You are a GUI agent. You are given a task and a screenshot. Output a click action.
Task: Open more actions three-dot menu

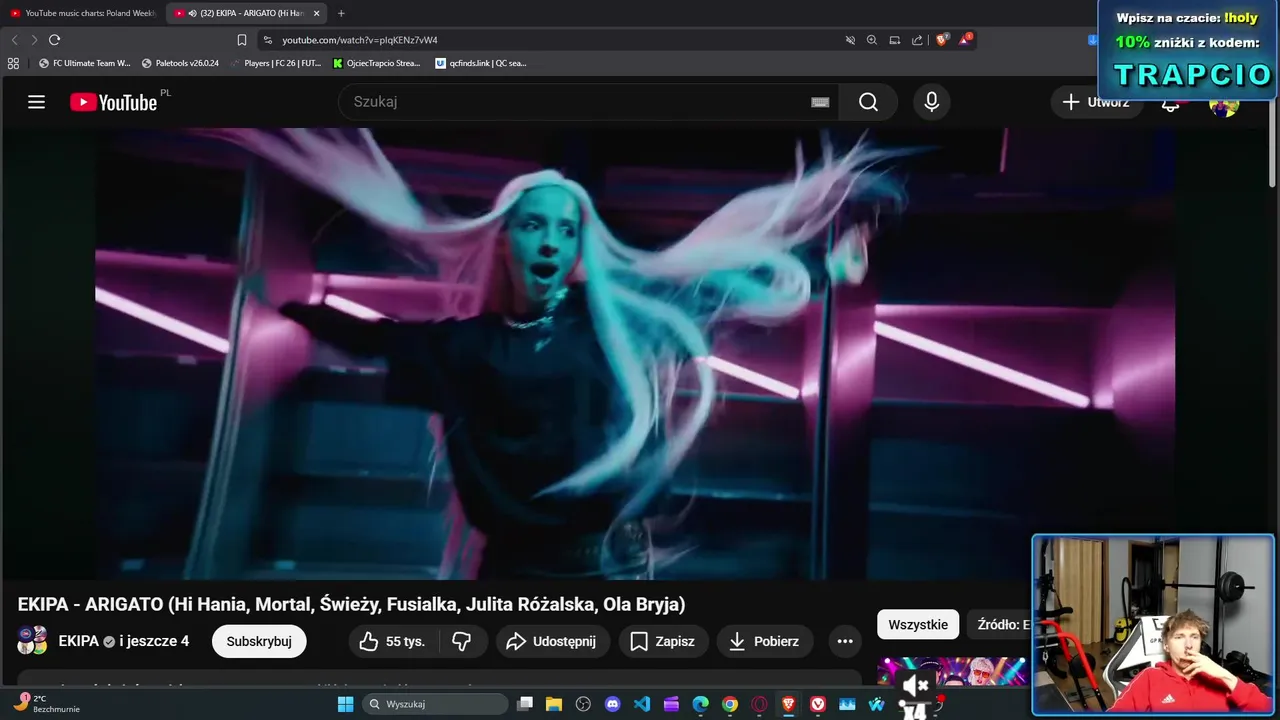(845, 641)
